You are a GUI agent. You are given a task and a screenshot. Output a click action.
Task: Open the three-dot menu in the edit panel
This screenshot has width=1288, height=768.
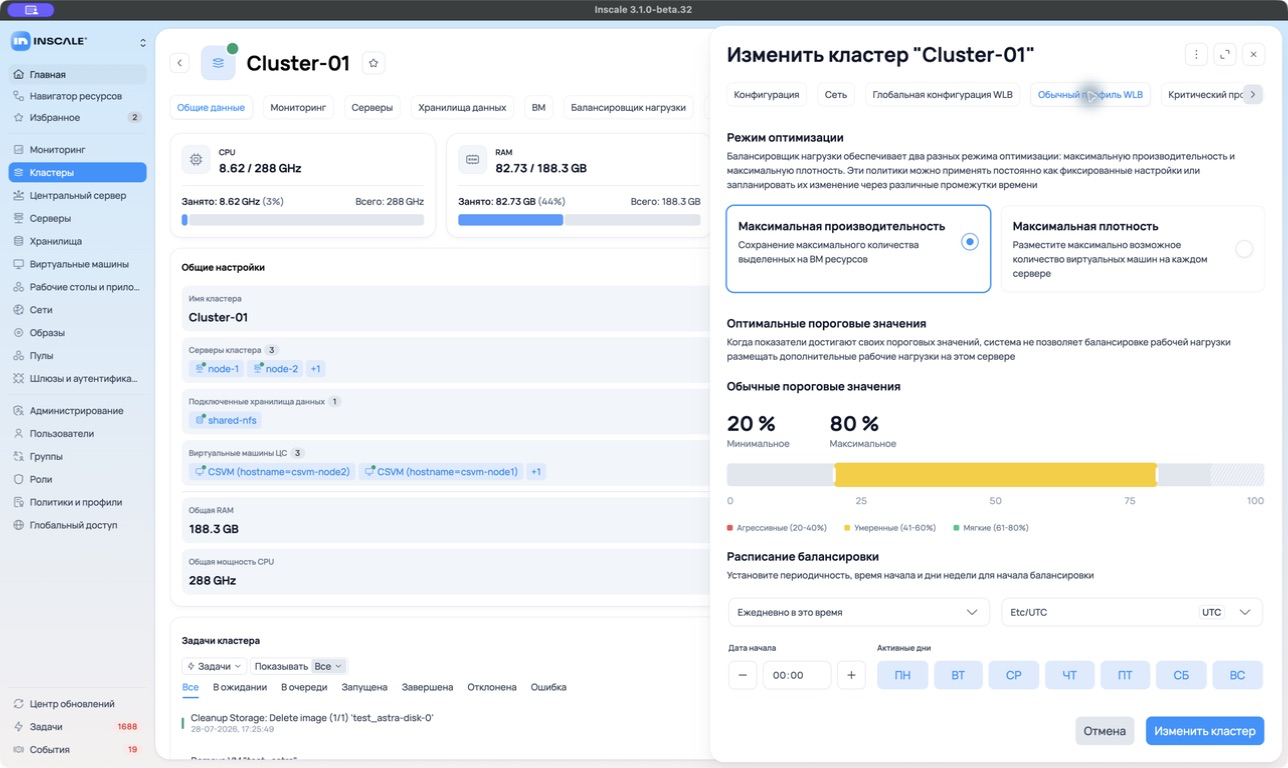1196,55
